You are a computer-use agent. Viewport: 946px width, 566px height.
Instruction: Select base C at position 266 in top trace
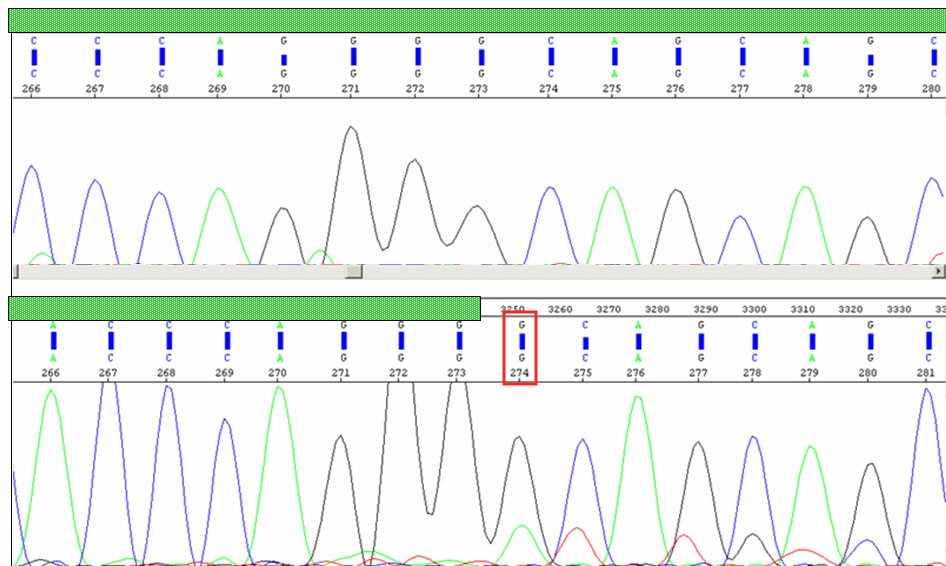[34, 41]
